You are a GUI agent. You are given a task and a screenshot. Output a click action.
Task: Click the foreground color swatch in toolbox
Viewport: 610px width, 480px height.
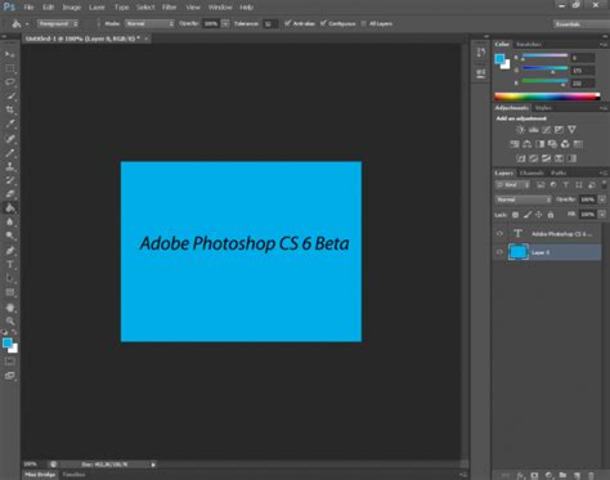point(7,343)
